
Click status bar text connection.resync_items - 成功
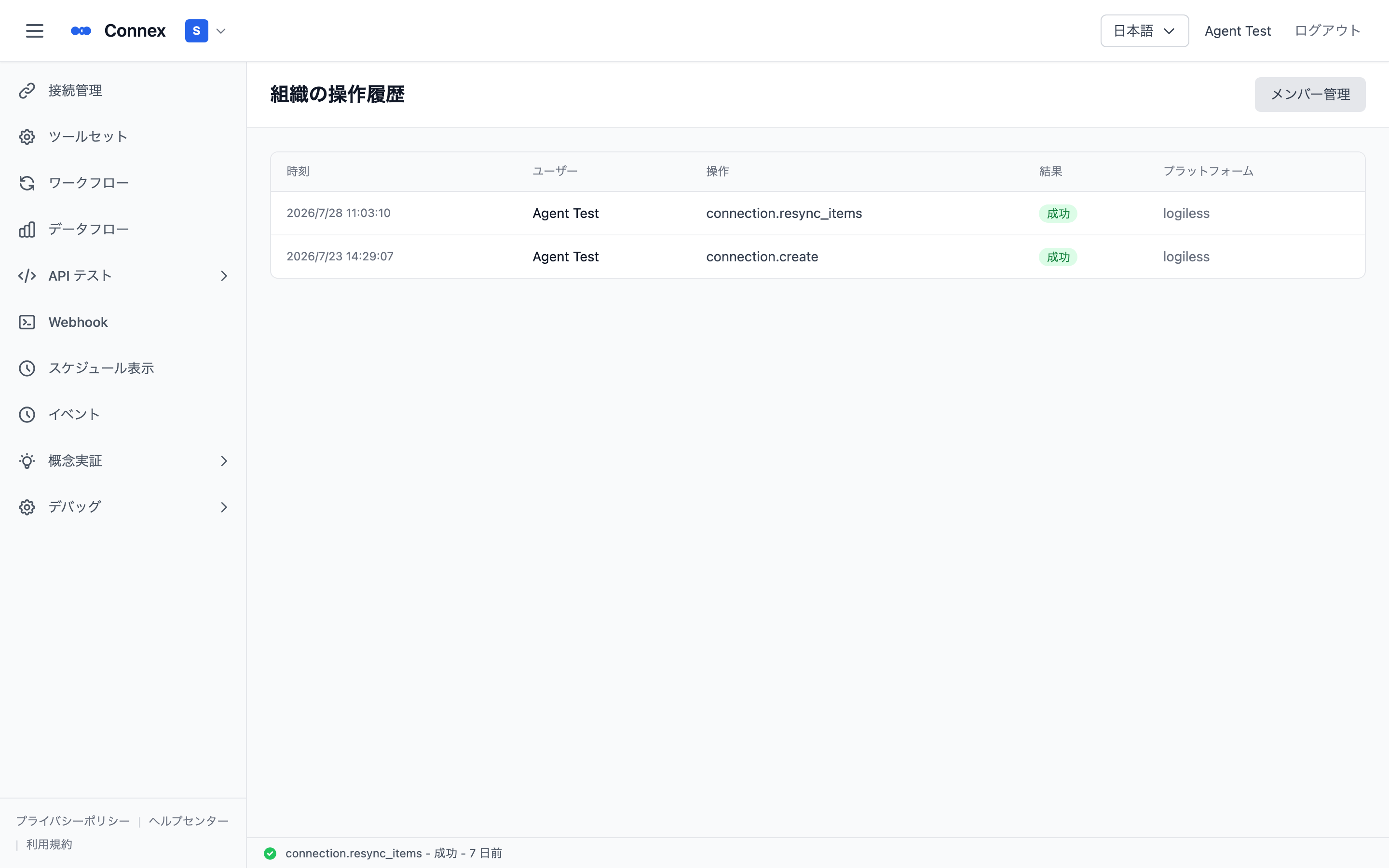click(371, 854)
